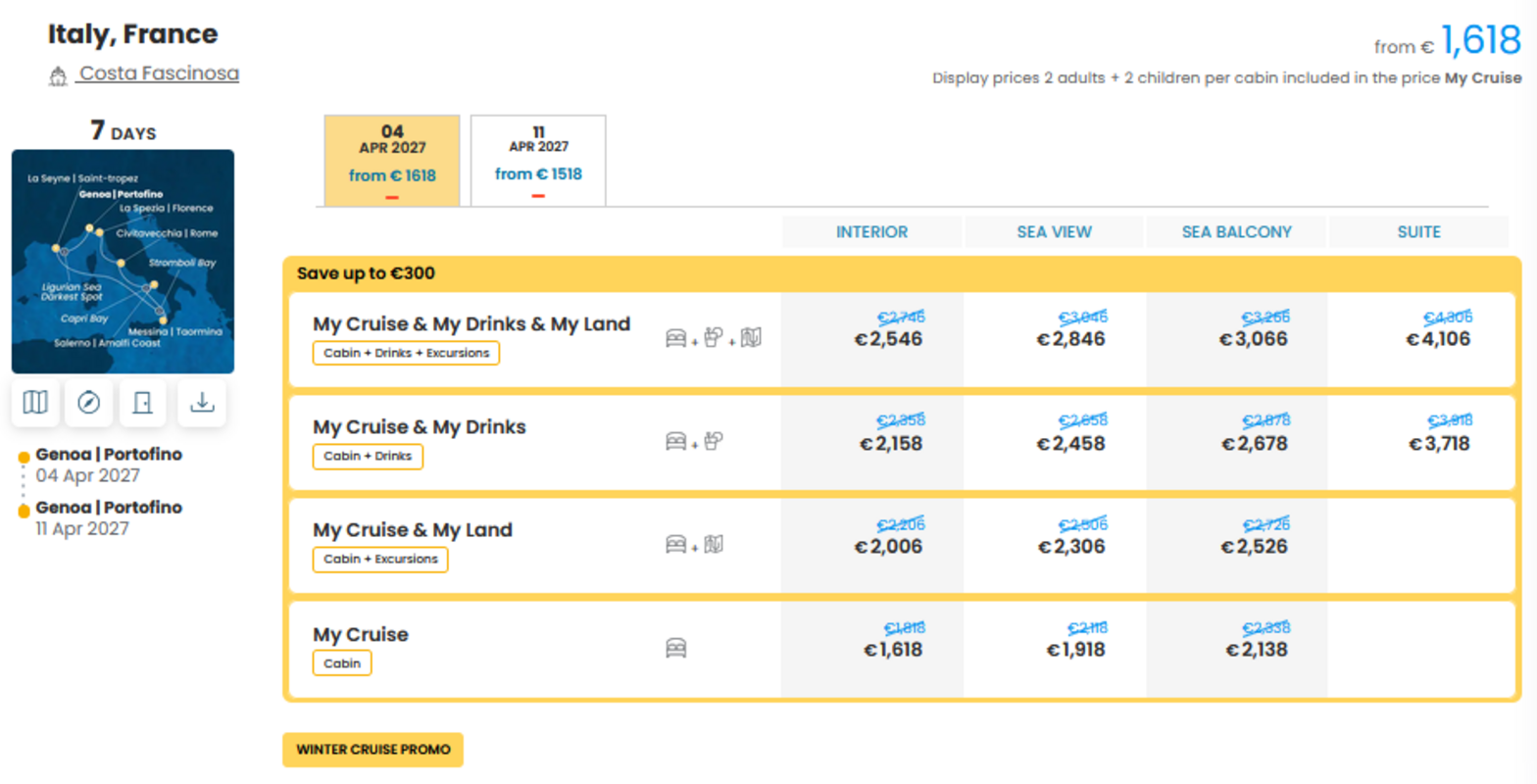Select the €3,718 Suite price
Image resolution: width=1537 pixels, height=784 pixels.
1439,443
